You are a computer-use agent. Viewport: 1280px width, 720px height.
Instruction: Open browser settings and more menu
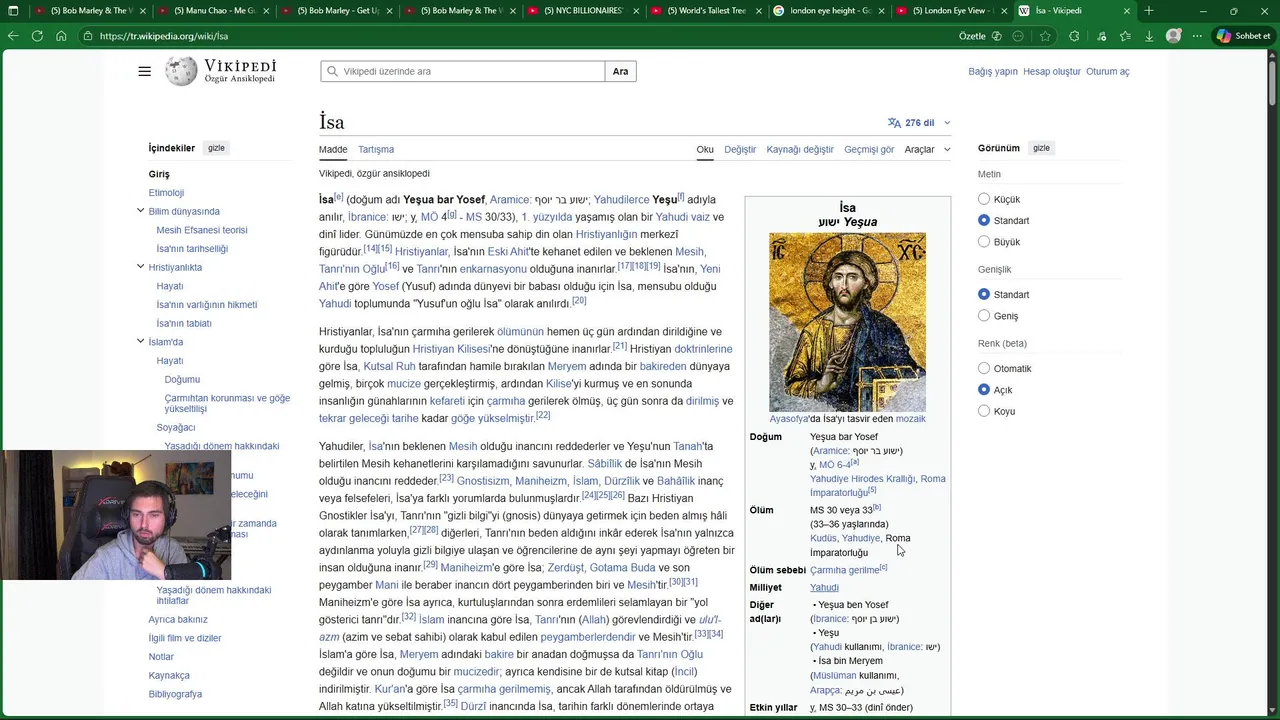click(1197, 36)
